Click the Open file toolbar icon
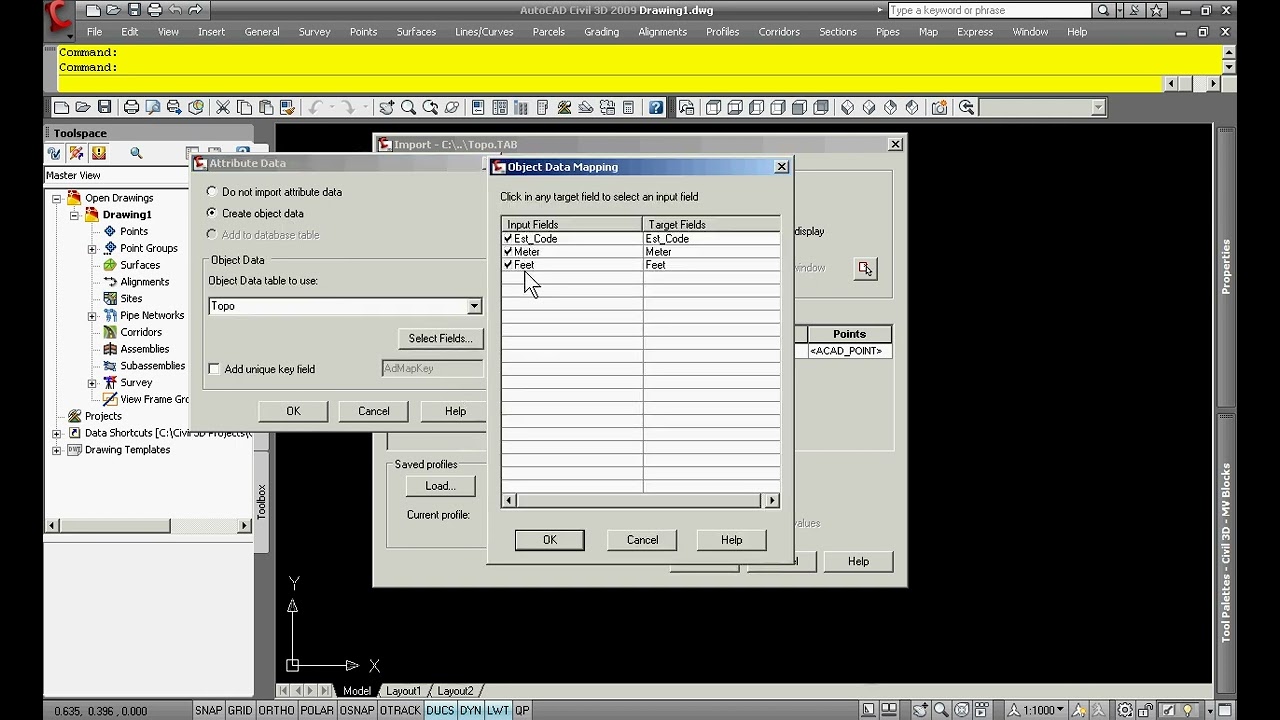 pyautogui.click(x=83, y=107)
